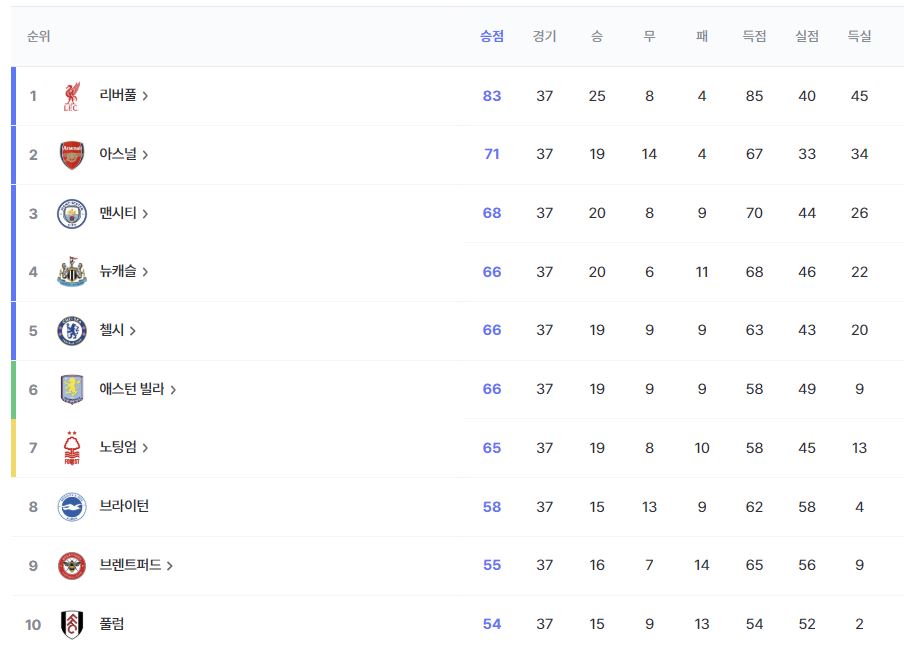Open the 애스턴 빌라 team link
This screenshot has height=653, width=904.
(132, 388)
